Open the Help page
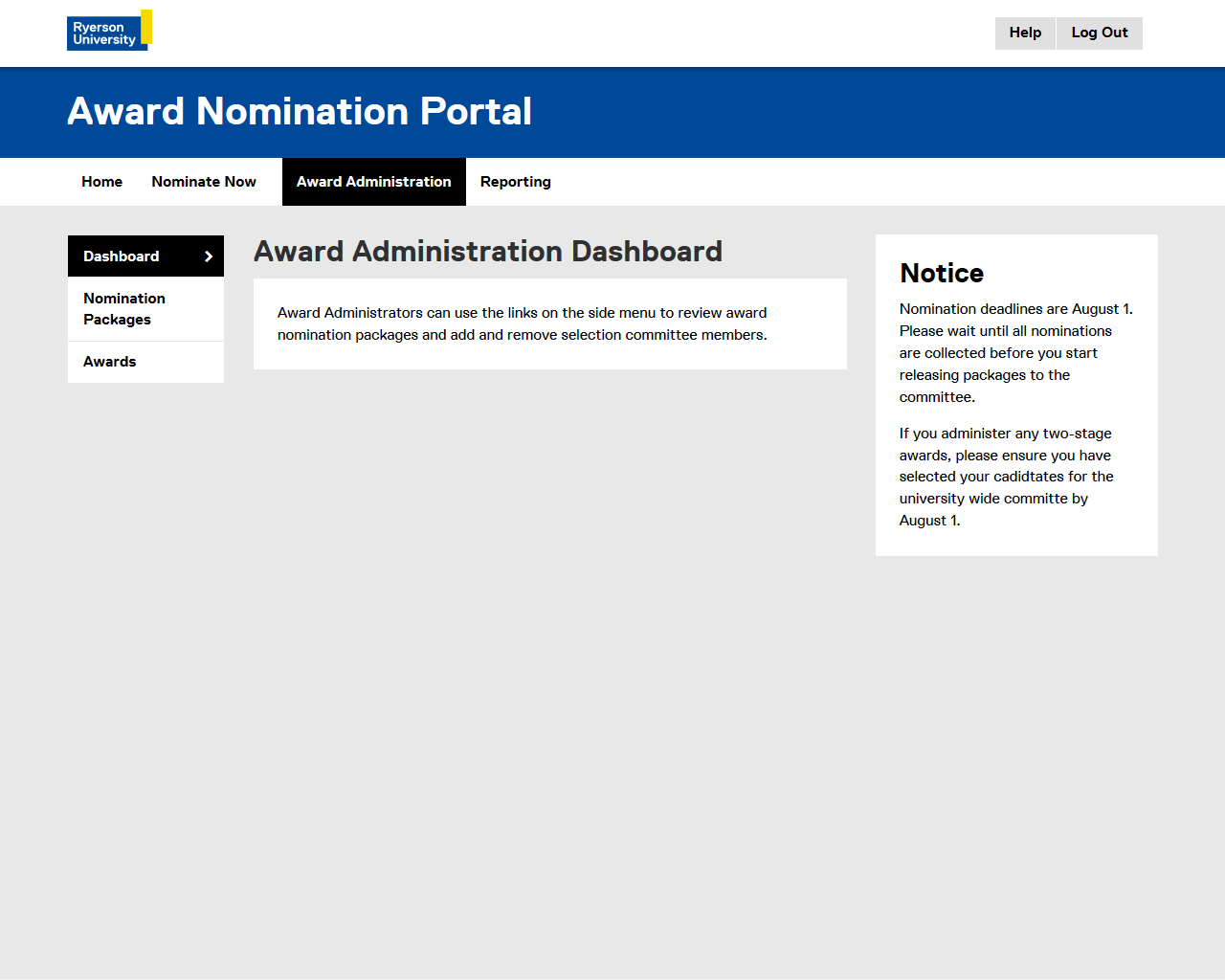 pyautogui.click(x=1025, y=33)
